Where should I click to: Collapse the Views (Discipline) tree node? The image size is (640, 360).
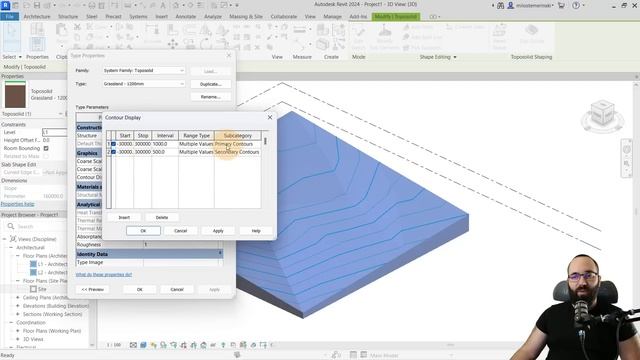tap(5, 239)
